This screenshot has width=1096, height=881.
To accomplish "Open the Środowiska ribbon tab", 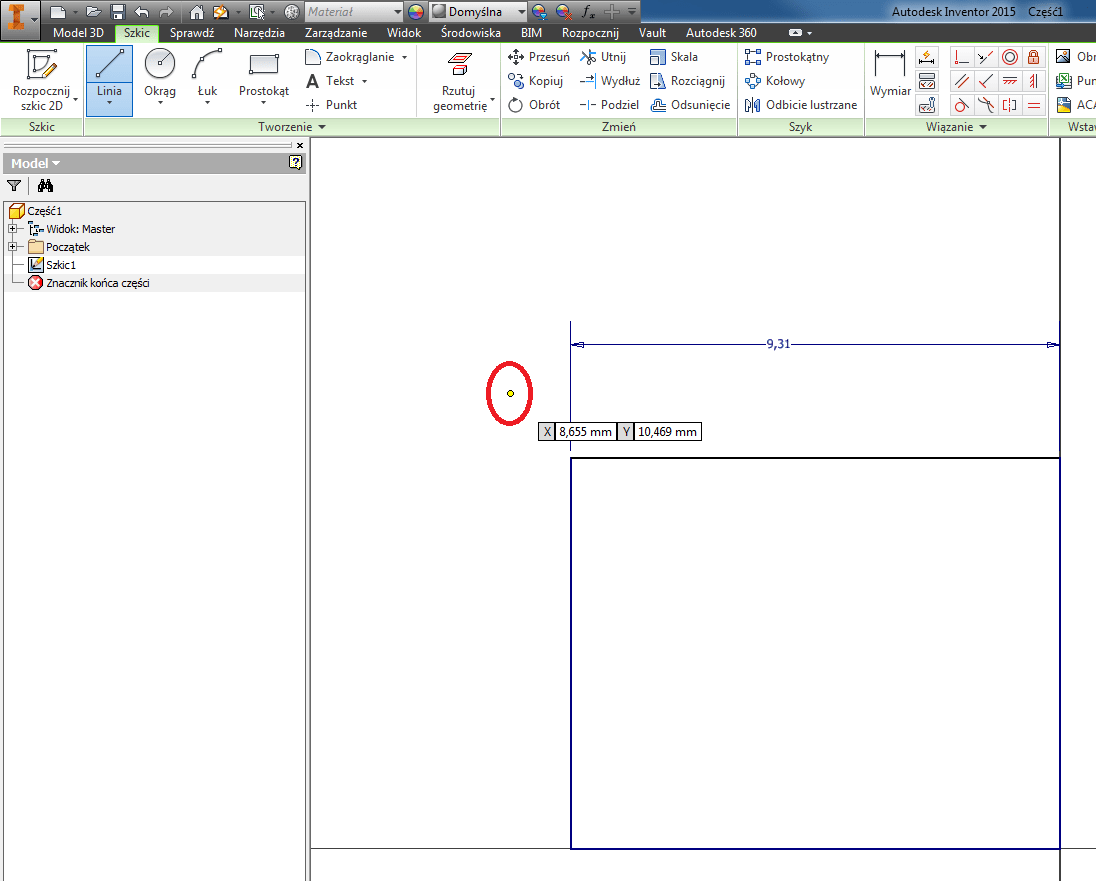I will pos(470,33).
